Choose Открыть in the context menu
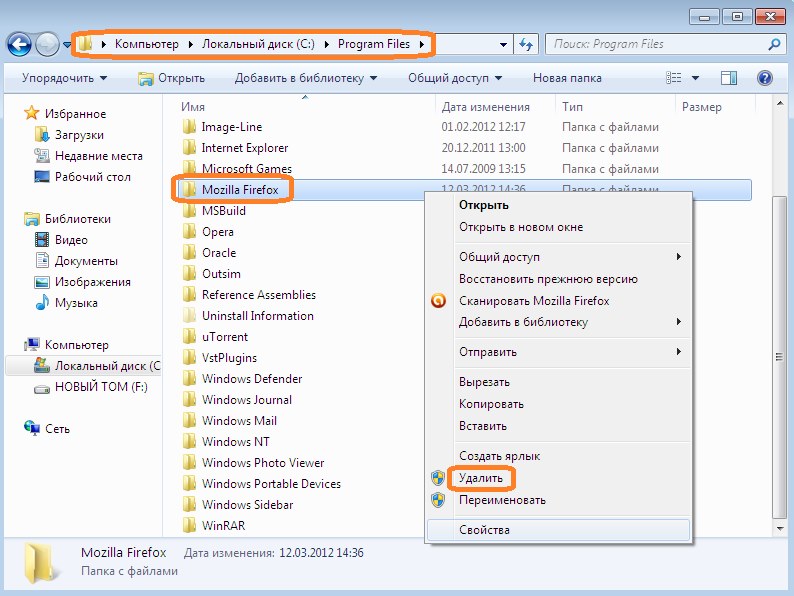The image size is (794, 596). click(x=484, y=205)
